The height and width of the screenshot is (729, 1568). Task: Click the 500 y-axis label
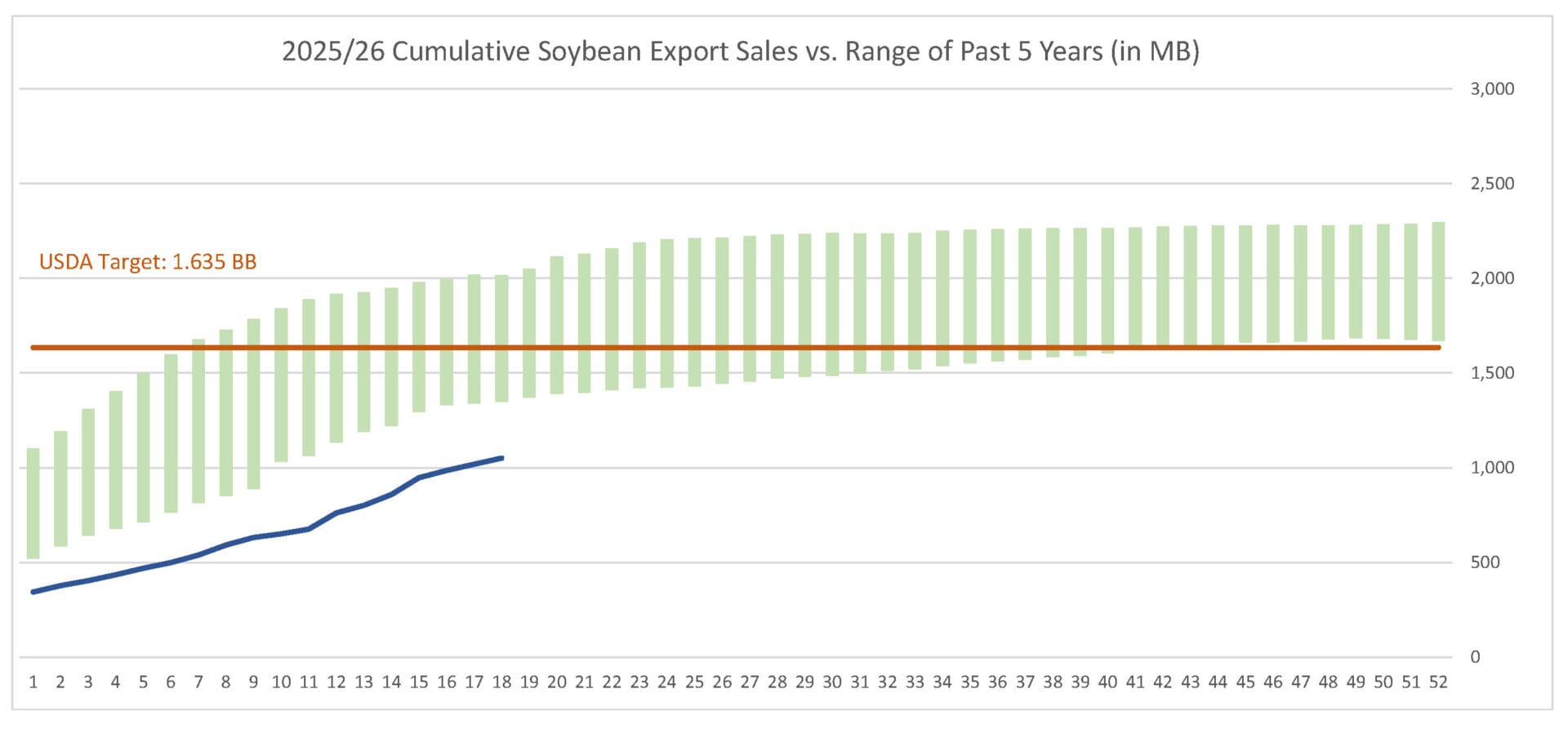click(1485, 562)
